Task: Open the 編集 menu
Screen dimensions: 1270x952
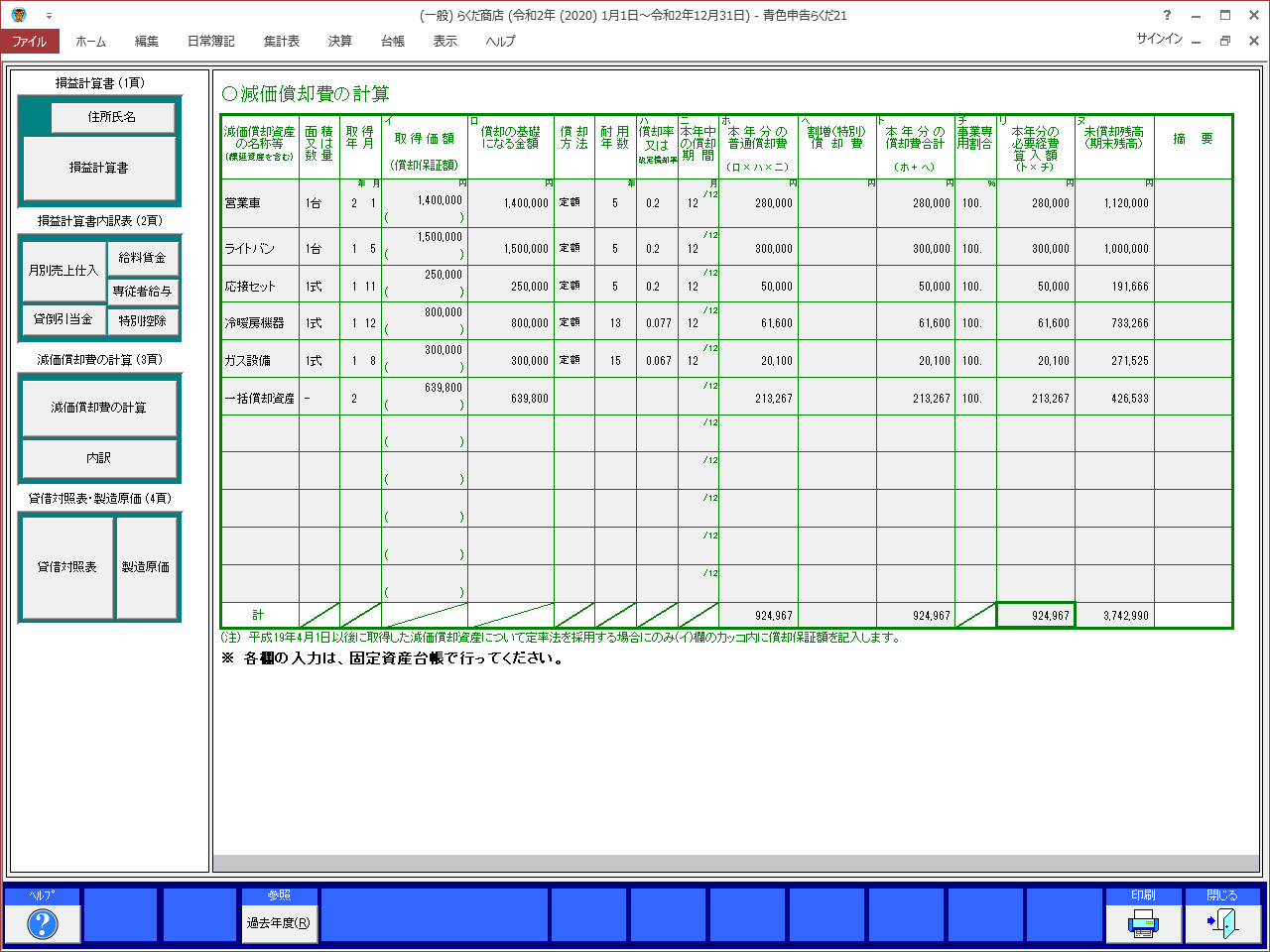Action: 147,41
